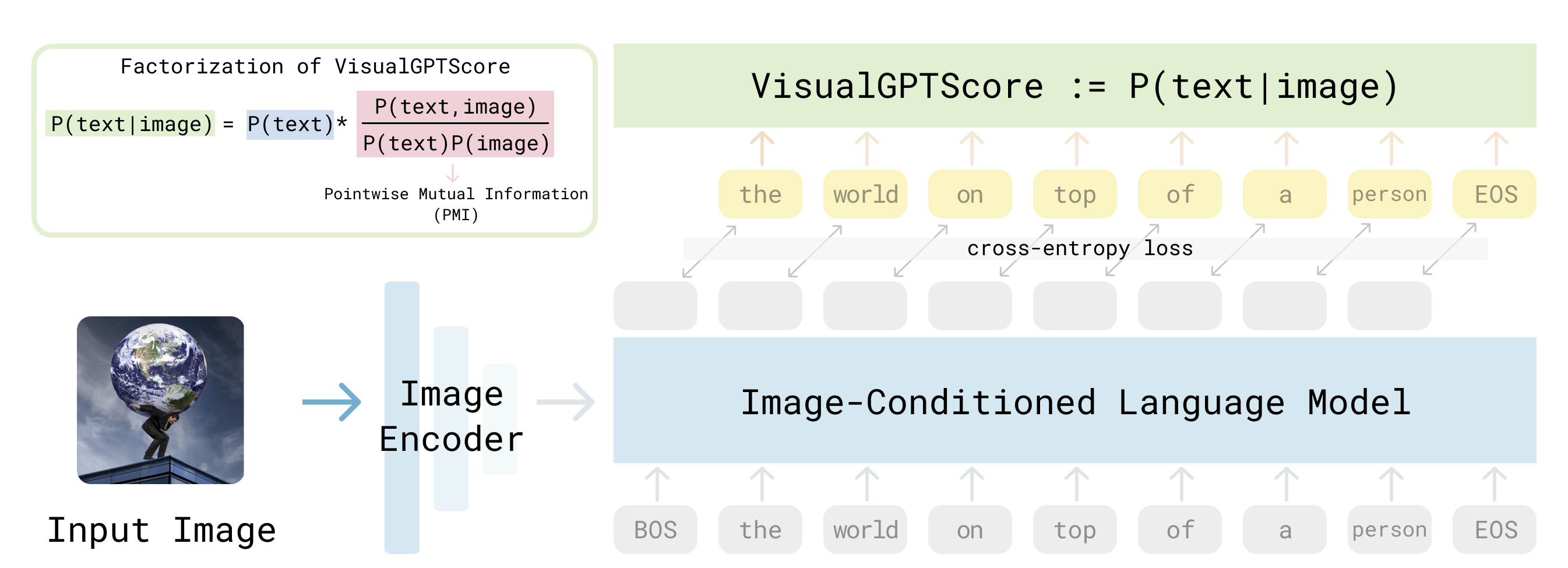Click the Image-Conditioned Language Model box
Viewport: 1568px width, 568px height.
[x=1074, y=401]
